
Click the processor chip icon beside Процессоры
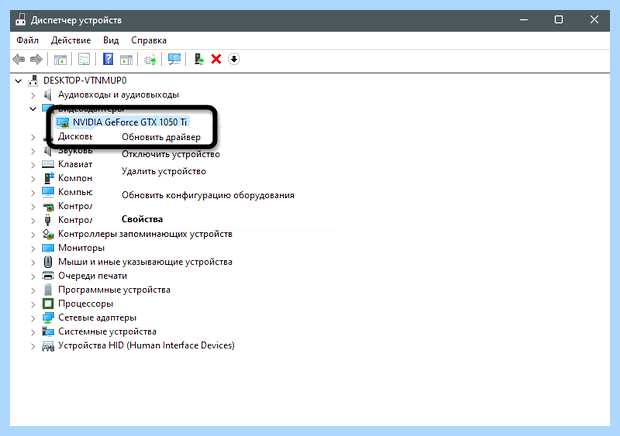point(48,304)
